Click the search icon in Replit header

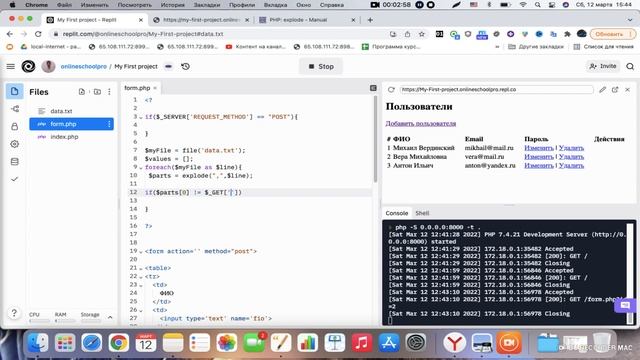630,66
